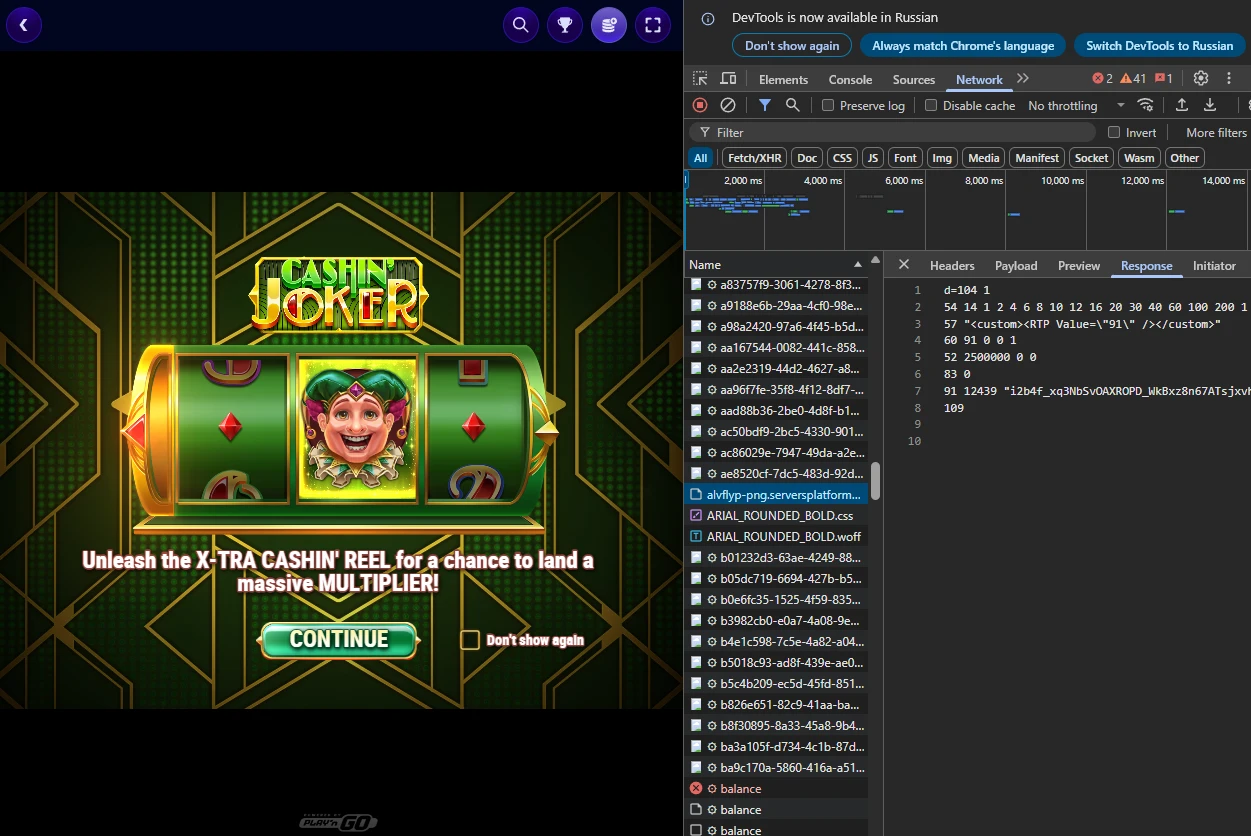Select the ARIAL_ROUNDED_BOLD.css request
1251x836 pixels.
point(777,516)
